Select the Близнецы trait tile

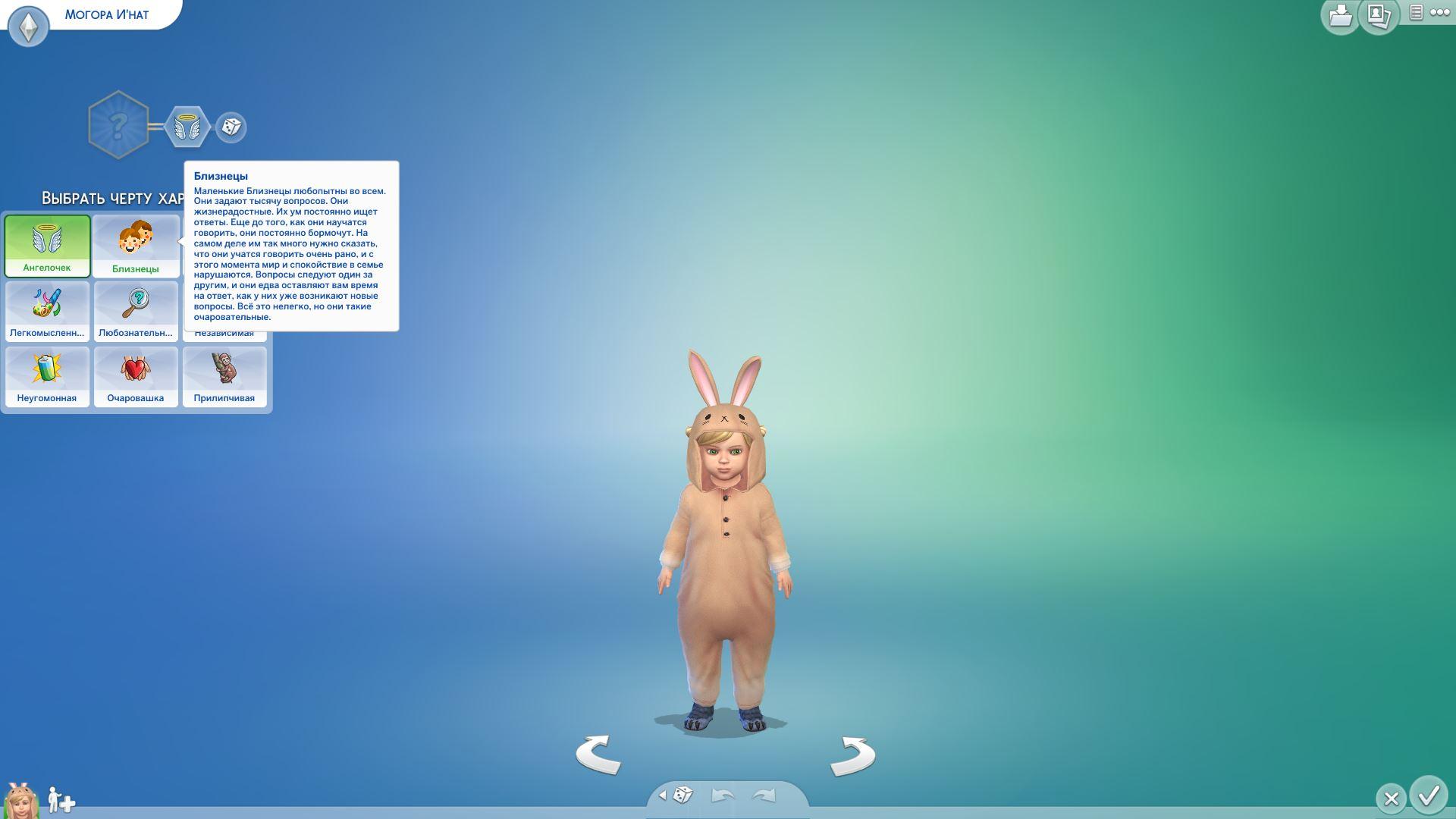(136, 246)
